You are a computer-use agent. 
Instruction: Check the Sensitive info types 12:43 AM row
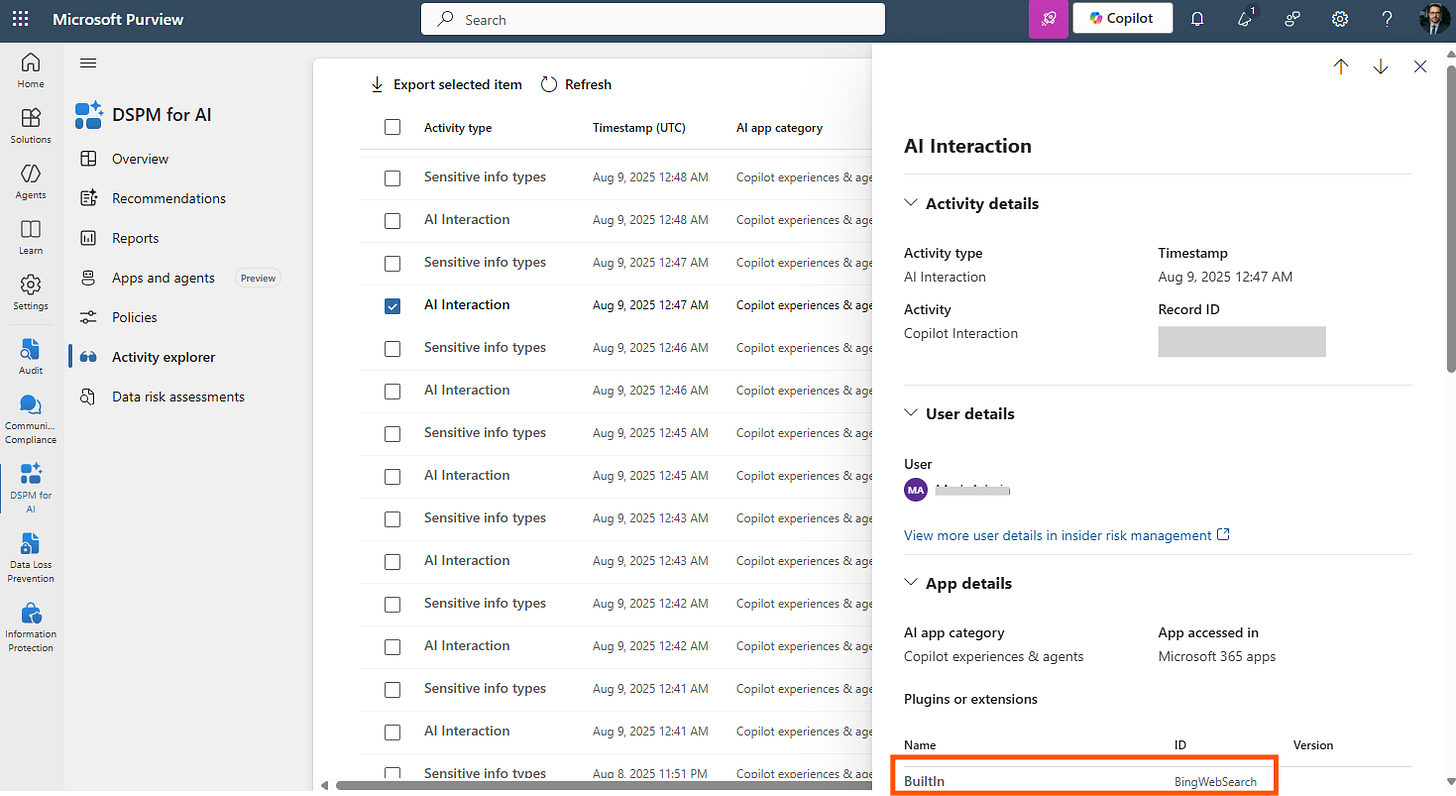click(x=392, y=519)
